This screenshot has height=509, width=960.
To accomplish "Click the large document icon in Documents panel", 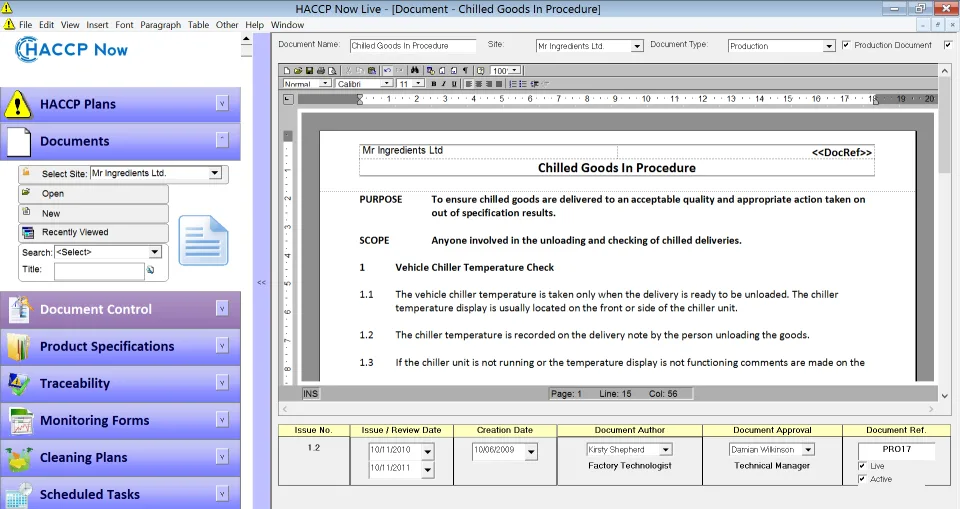I will pos(203,240).
